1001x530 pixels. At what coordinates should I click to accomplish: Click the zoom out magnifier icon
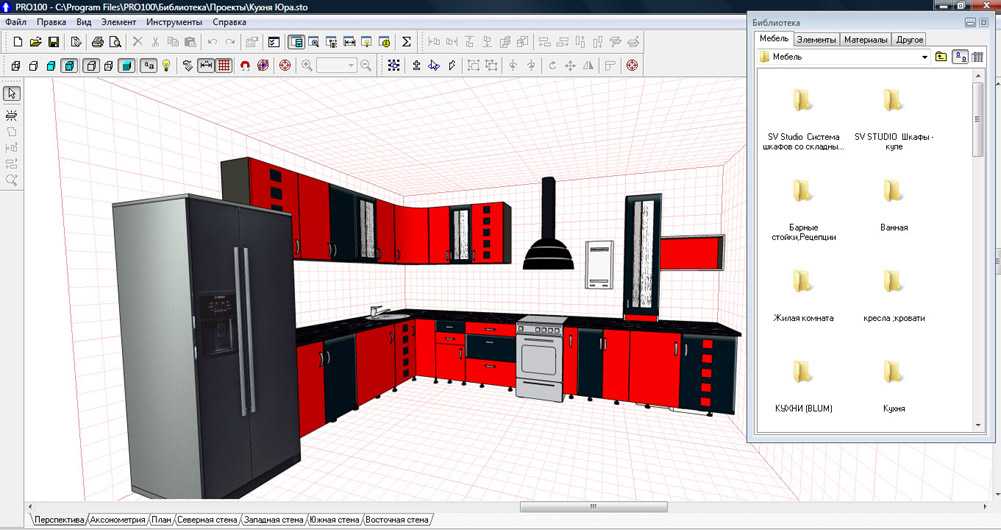click(x=366, y=65)
